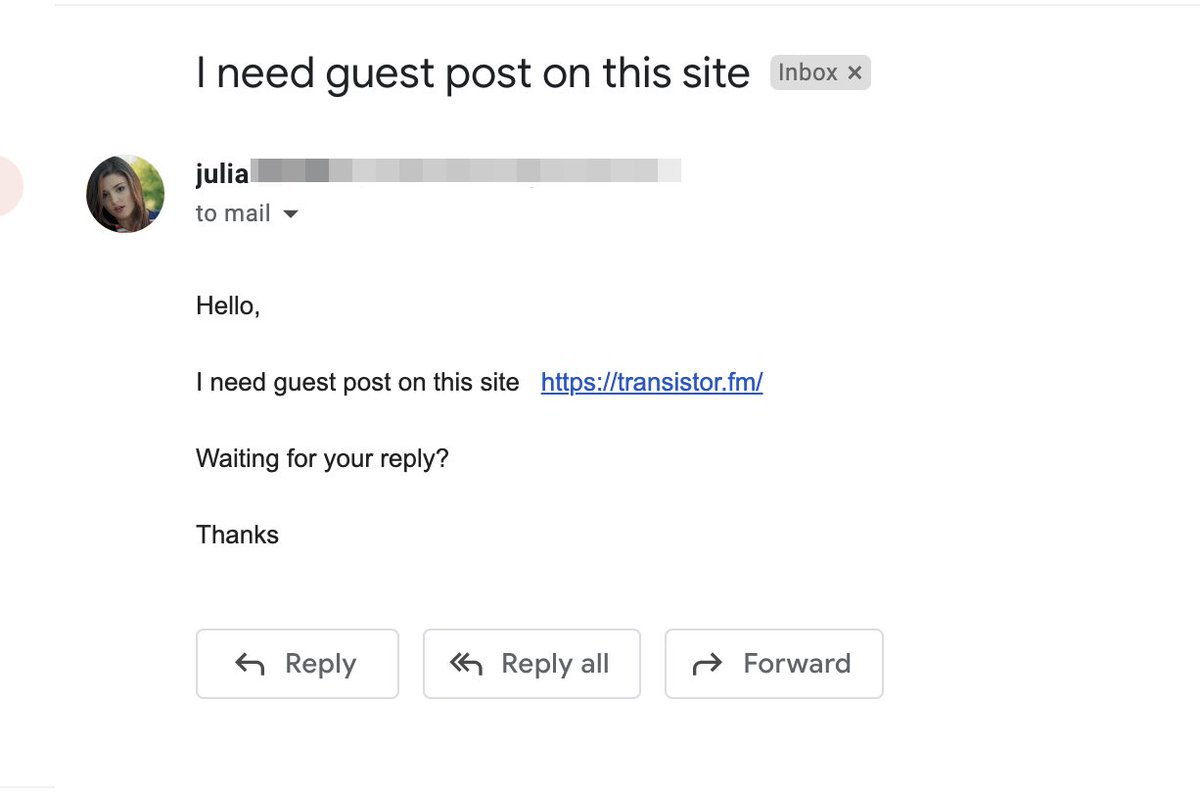Click the "Thanks" sign-off text
1200x795 pixels.
tap(237, 535)
